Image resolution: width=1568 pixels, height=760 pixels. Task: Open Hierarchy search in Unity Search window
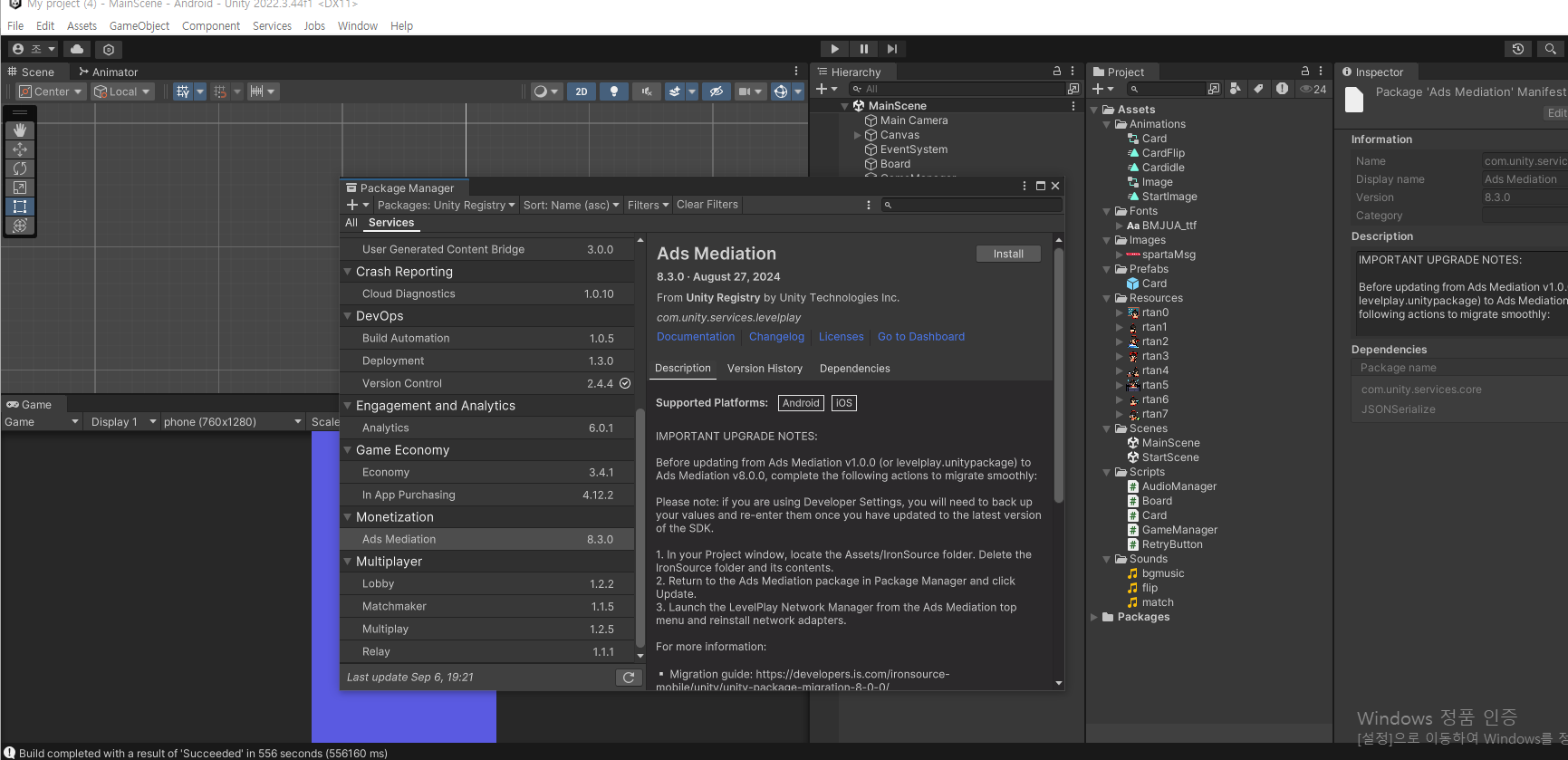click(1073, 89)
